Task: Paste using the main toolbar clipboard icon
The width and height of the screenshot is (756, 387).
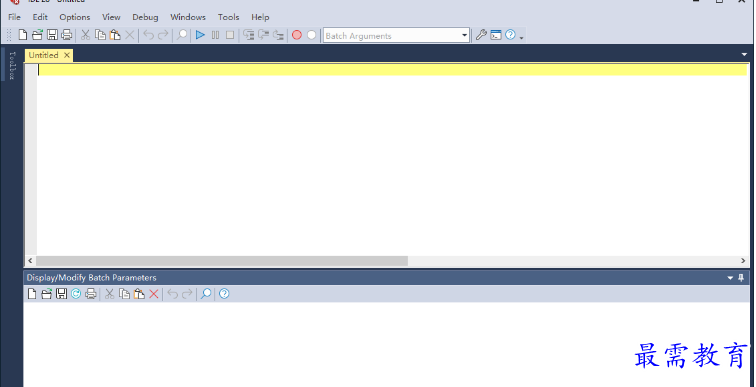Action: point(115,35)
